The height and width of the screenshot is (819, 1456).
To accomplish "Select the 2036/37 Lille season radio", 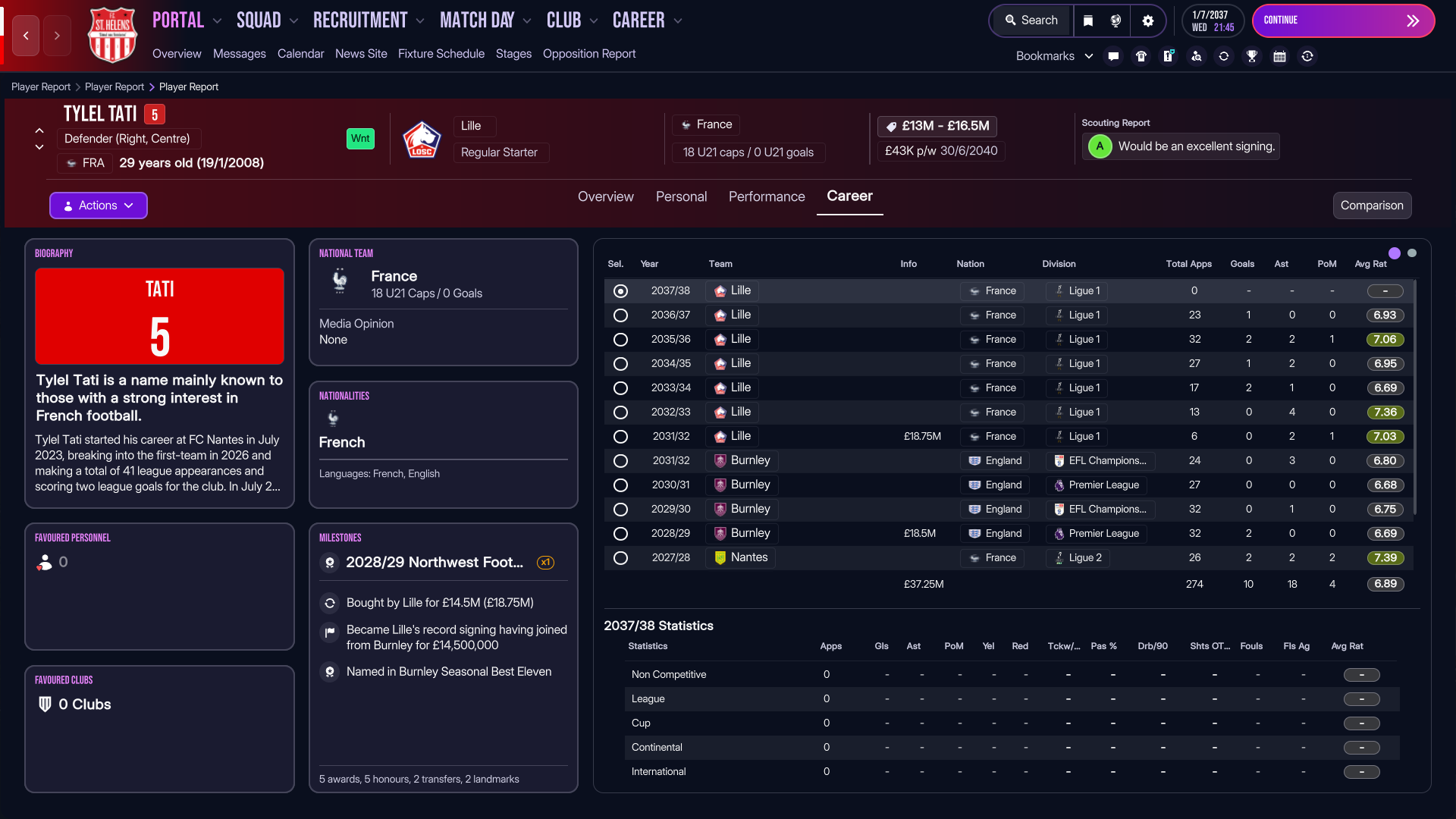I will [620, 315].
